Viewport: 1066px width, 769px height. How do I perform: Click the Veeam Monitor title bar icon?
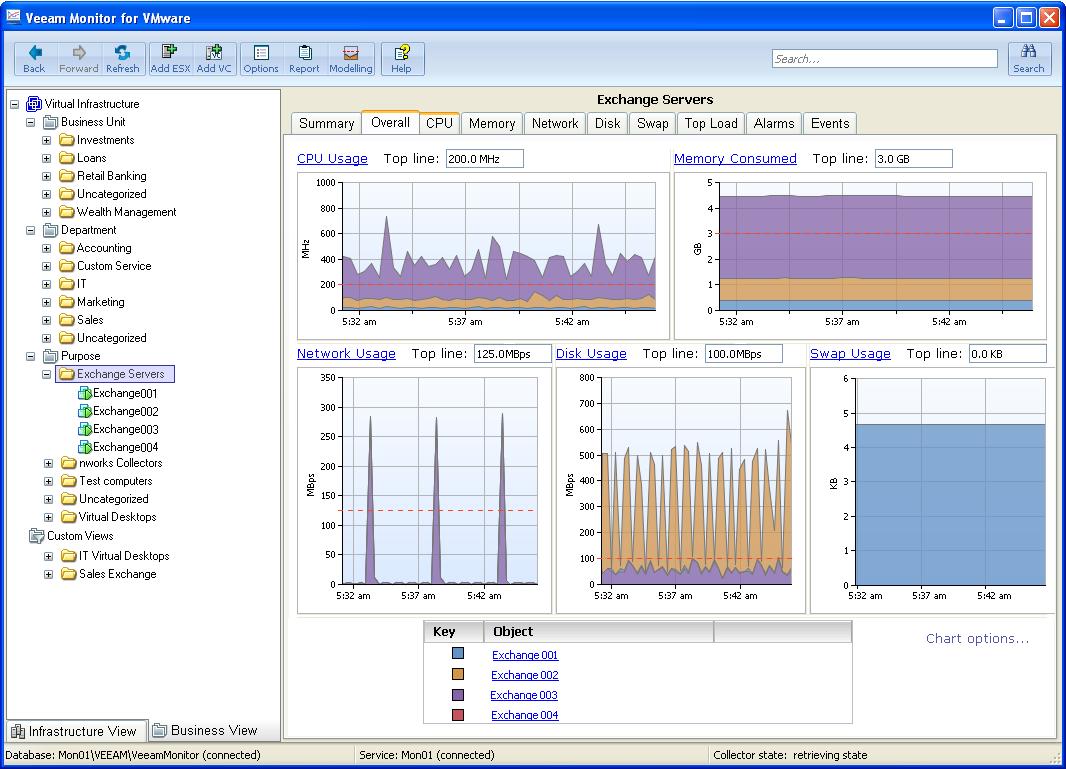(13, 17)
